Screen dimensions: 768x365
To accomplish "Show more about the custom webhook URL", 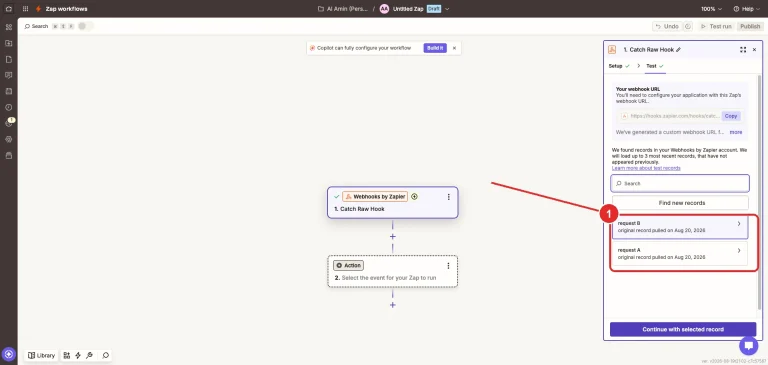I will coord(736,132).
